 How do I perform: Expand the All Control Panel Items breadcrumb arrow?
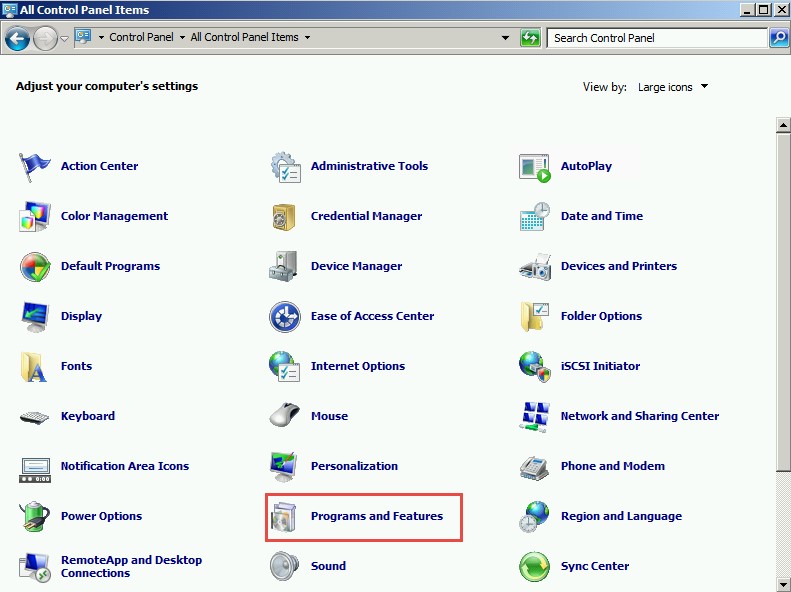click(307, 38)
